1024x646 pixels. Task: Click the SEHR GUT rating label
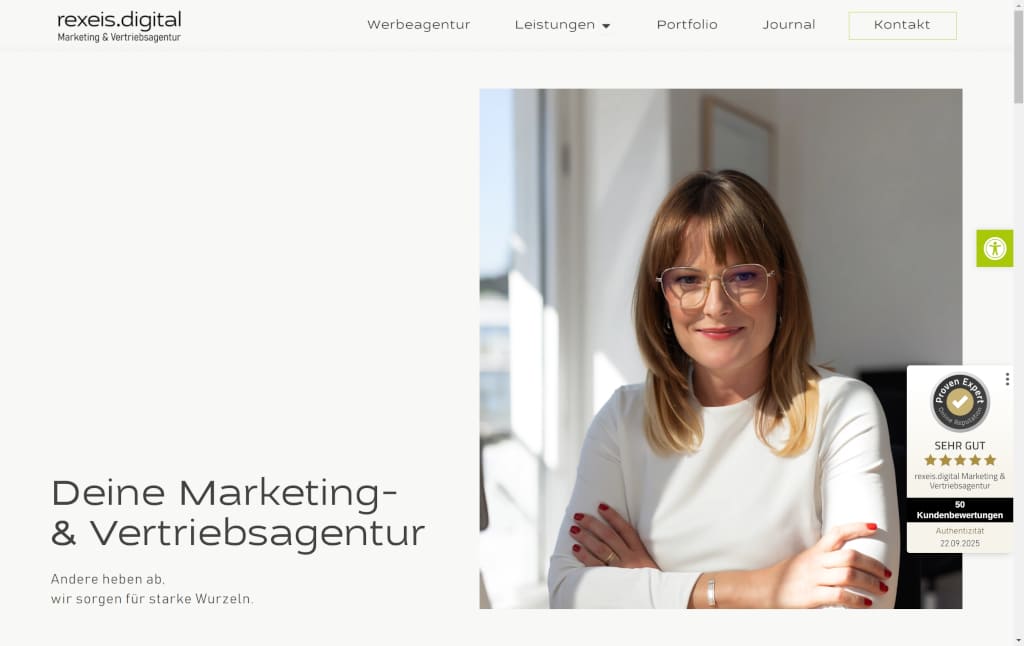959,446
